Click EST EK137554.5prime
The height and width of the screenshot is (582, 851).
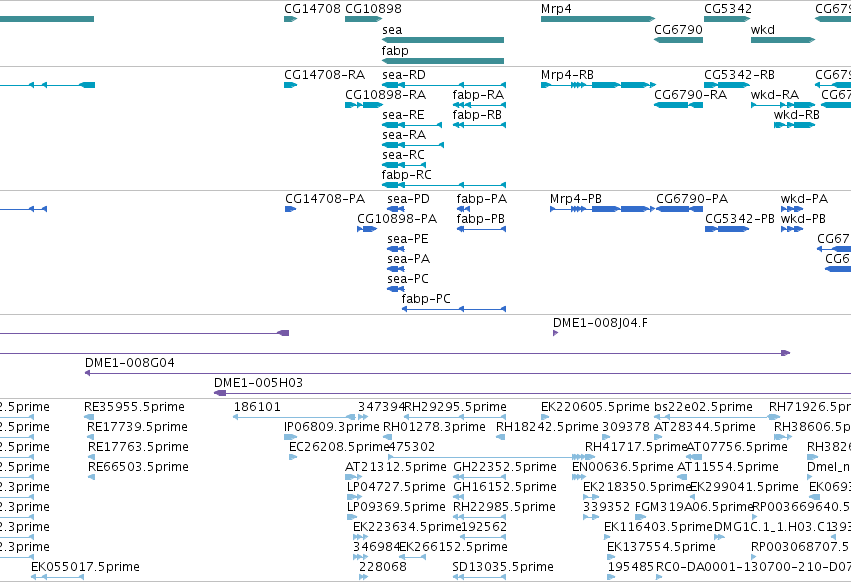[x=661, y=547]
